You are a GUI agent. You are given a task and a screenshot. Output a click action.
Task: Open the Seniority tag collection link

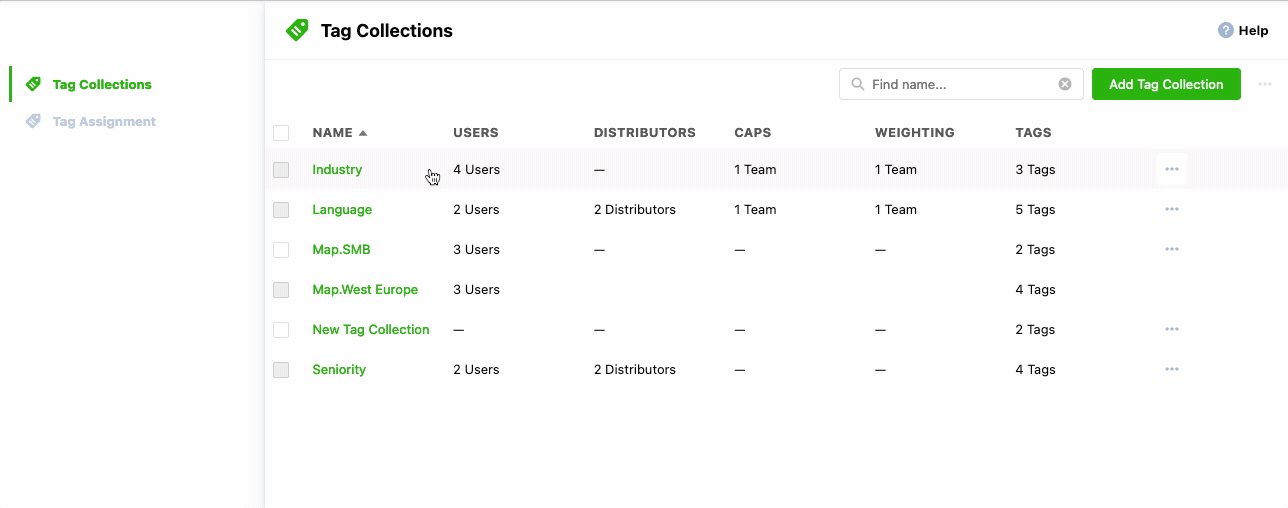click(x=339, y=369)
